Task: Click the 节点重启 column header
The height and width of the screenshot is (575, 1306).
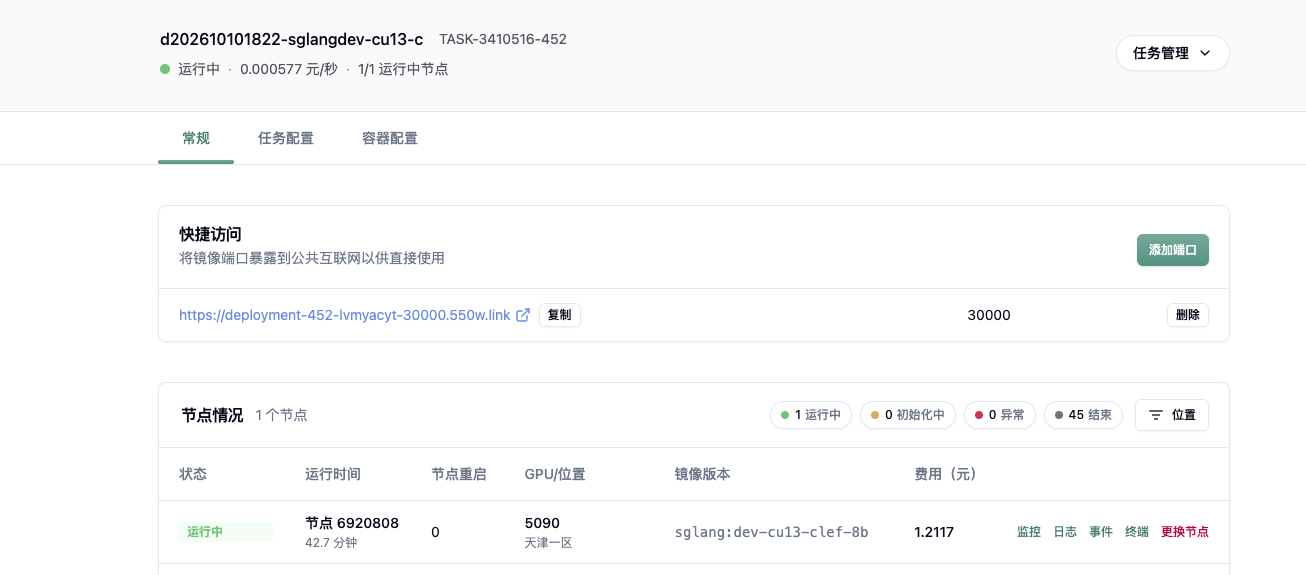Action: pos(459,474)
